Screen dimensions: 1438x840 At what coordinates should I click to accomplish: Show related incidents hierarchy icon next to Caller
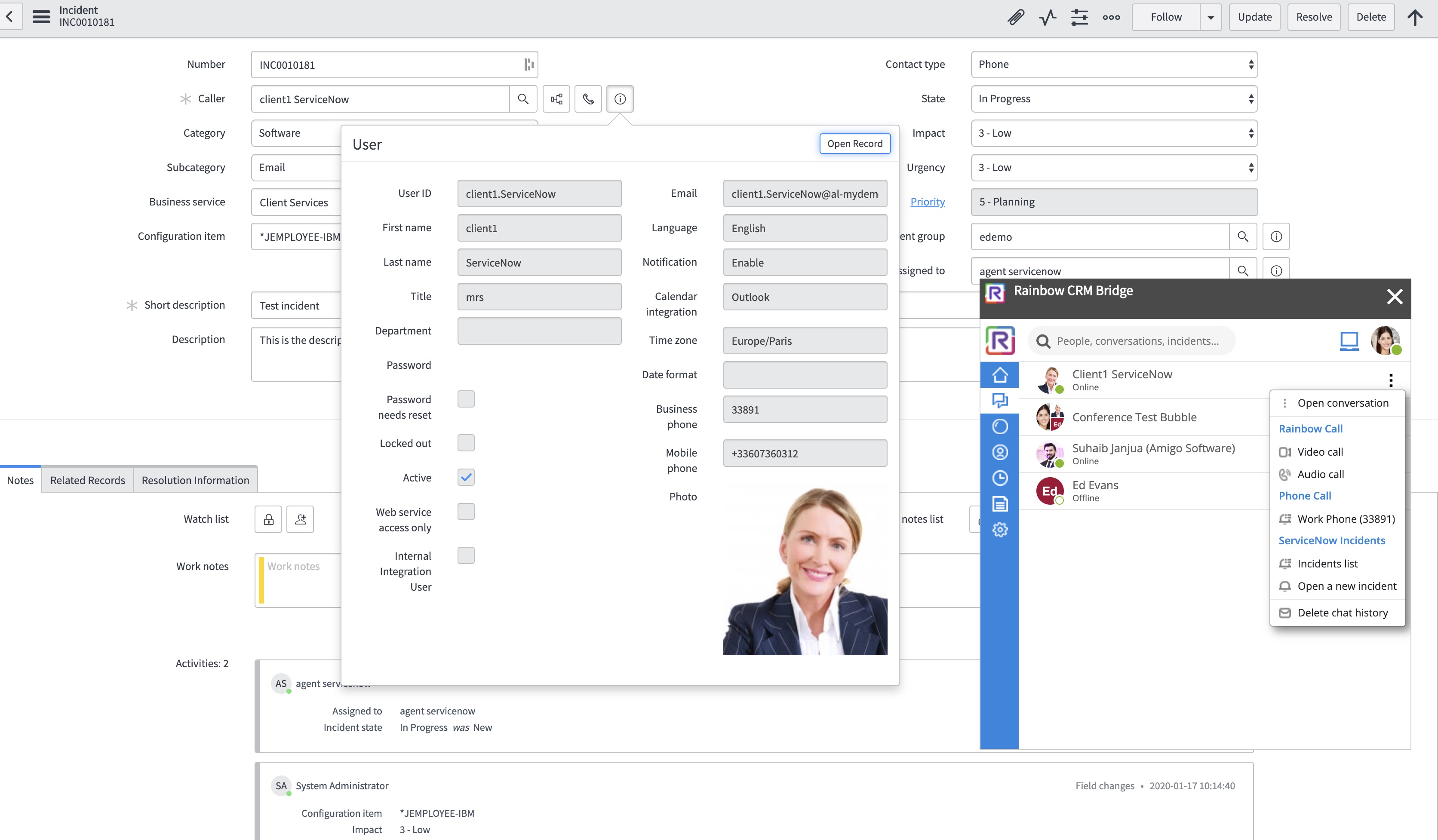click(x=556, y=98)
